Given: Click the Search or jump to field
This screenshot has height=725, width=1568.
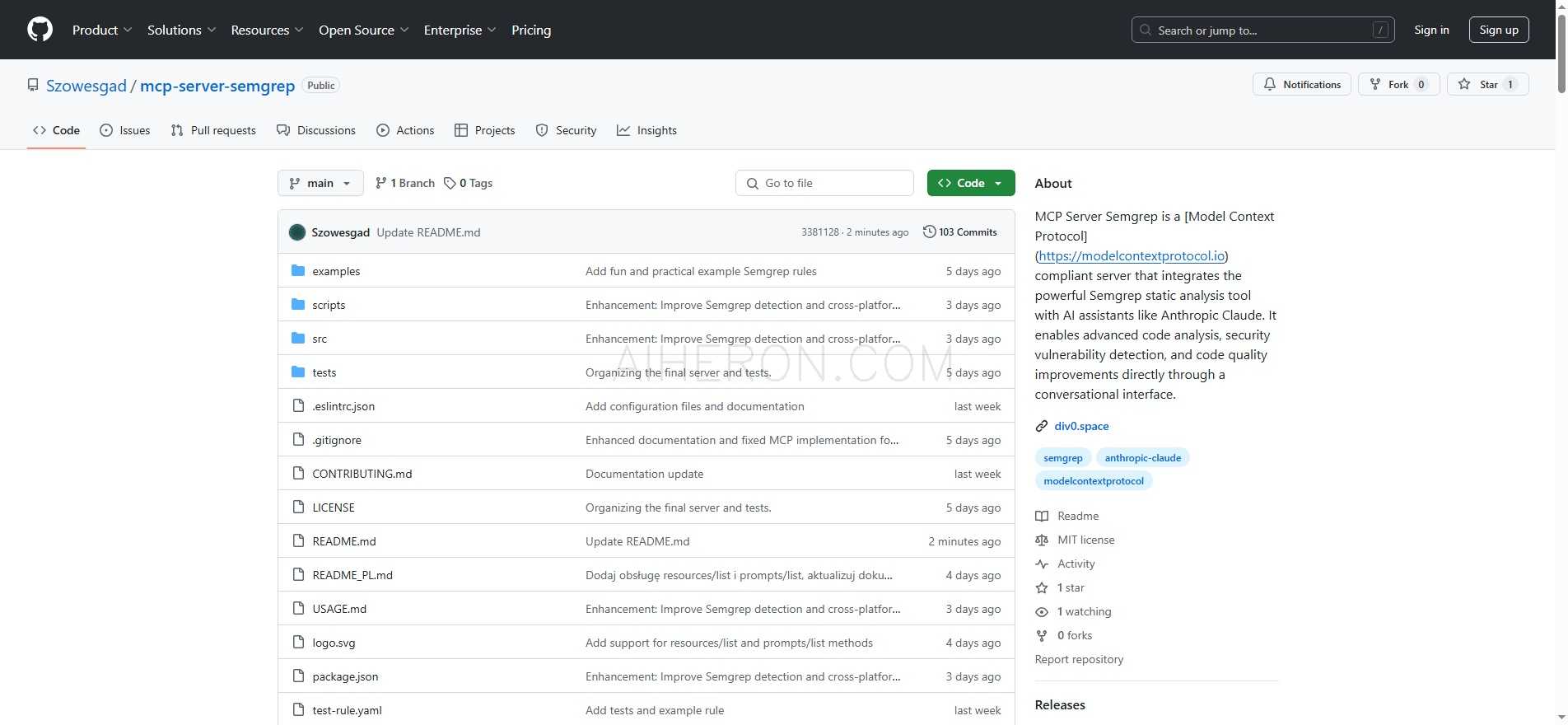Looking at the screenshot, I should [x=1262, y=30].
